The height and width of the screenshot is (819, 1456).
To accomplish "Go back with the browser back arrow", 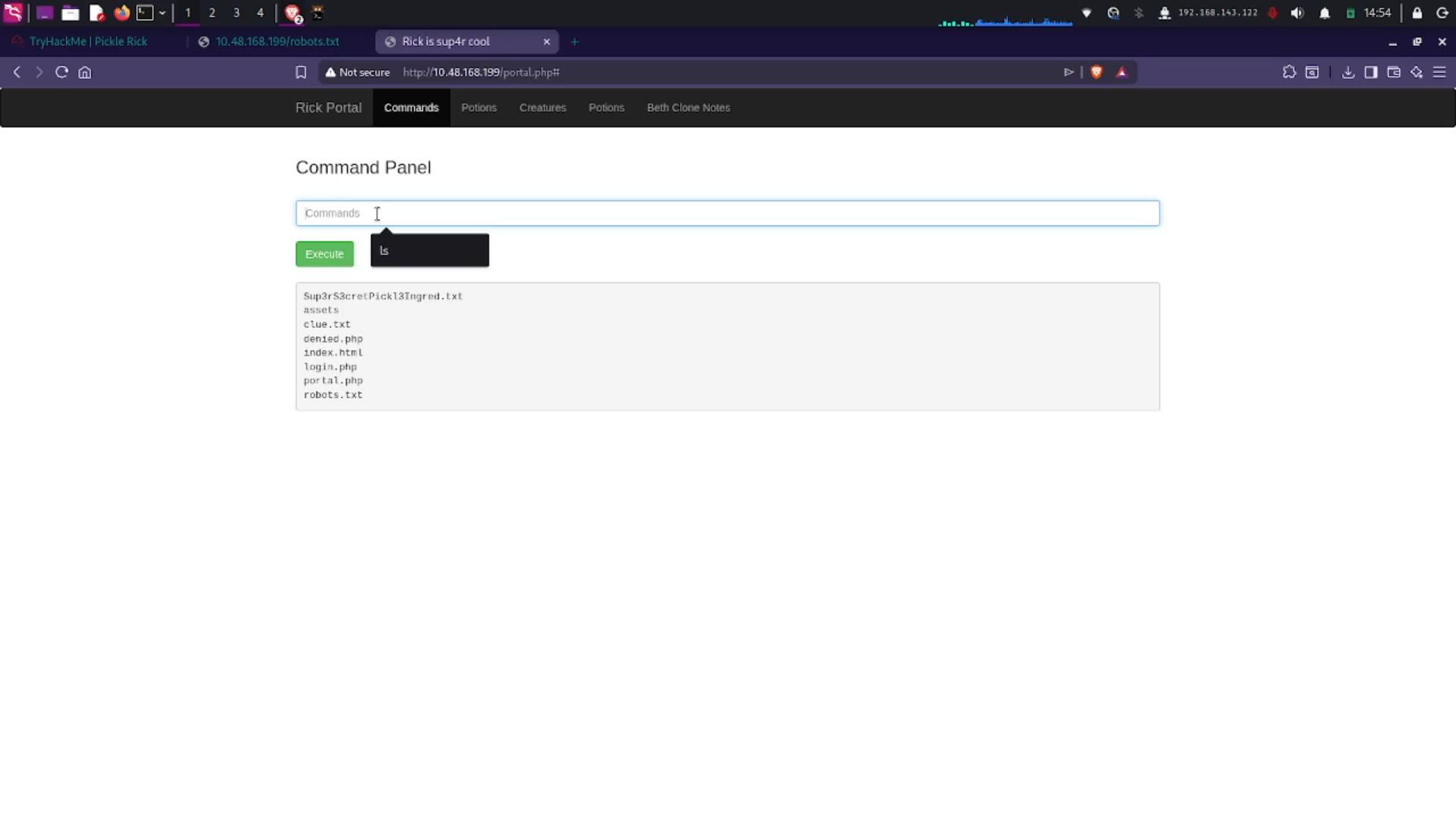I will tap(17, 72).
